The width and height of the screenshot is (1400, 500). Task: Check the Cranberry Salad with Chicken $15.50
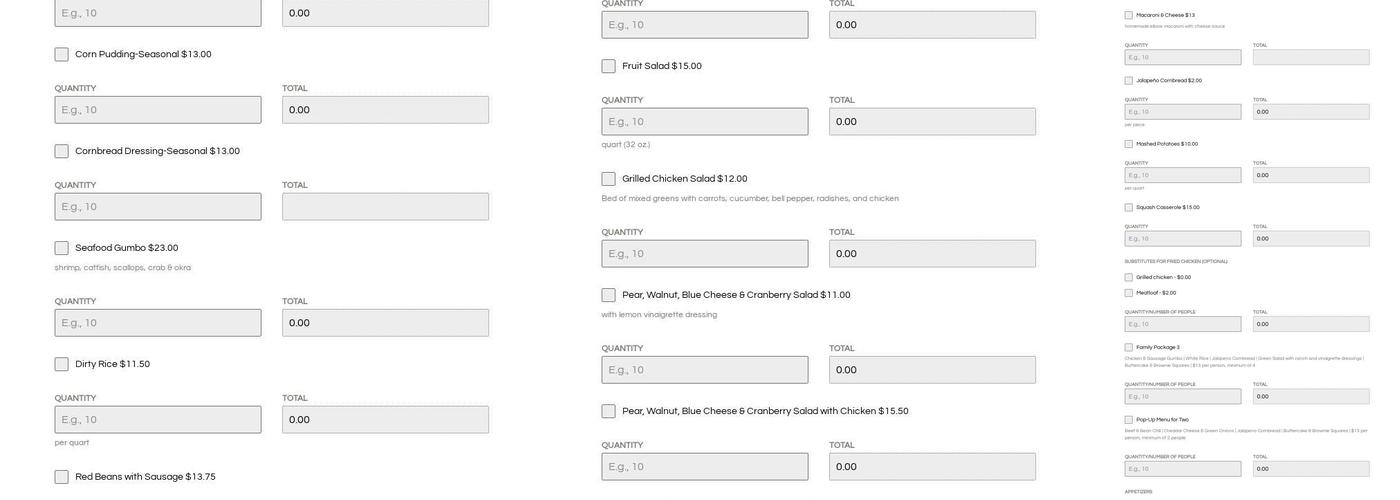click(x=609, y=412)
